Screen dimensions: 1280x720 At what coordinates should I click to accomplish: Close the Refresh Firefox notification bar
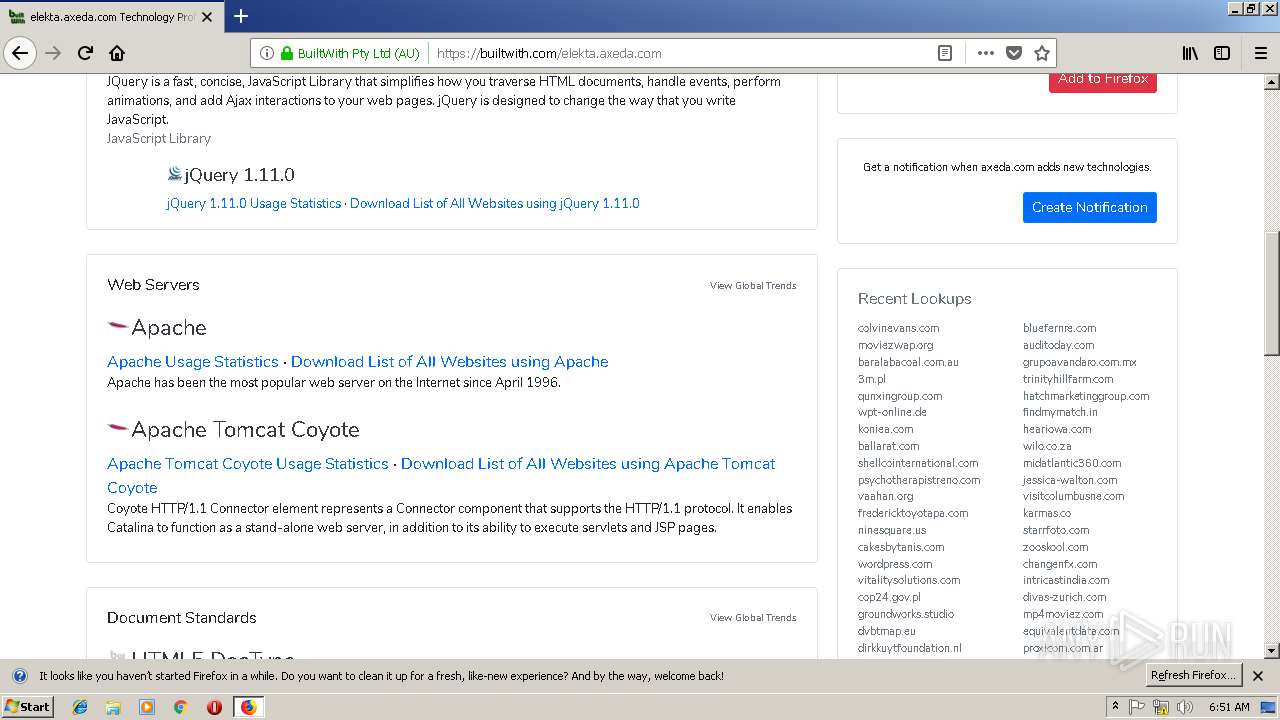point(1258,676)
